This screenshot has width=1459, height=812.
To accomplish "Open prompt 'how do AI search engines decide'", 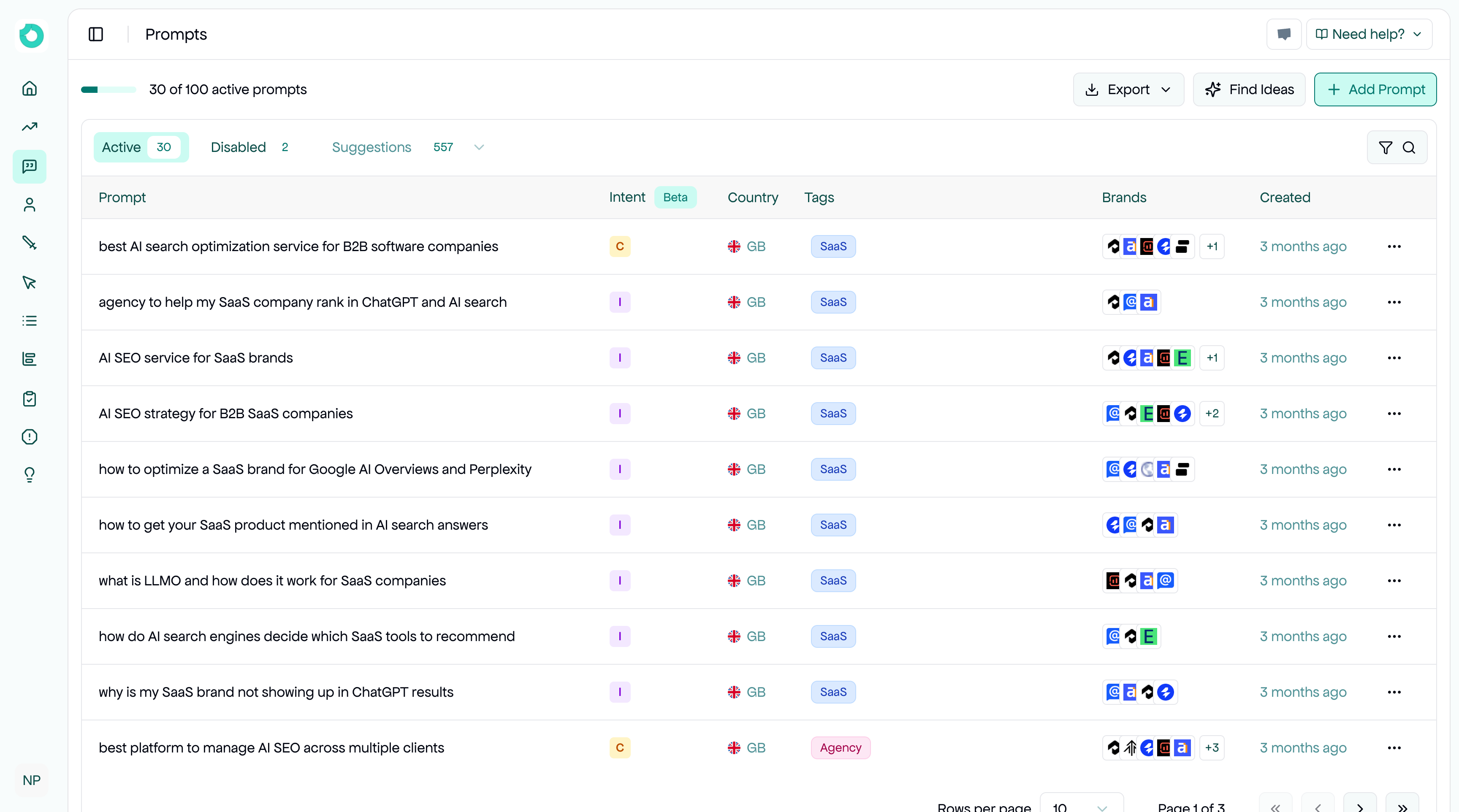I will (x=306, y=636).
